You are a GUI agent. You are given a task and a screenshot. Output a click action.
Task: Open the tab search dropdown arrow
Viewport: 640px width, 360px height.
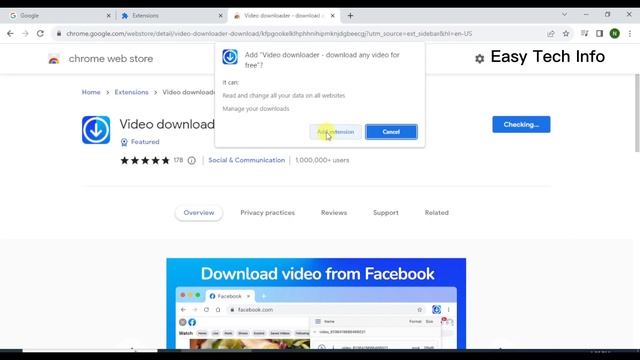(x=564, y=14)
